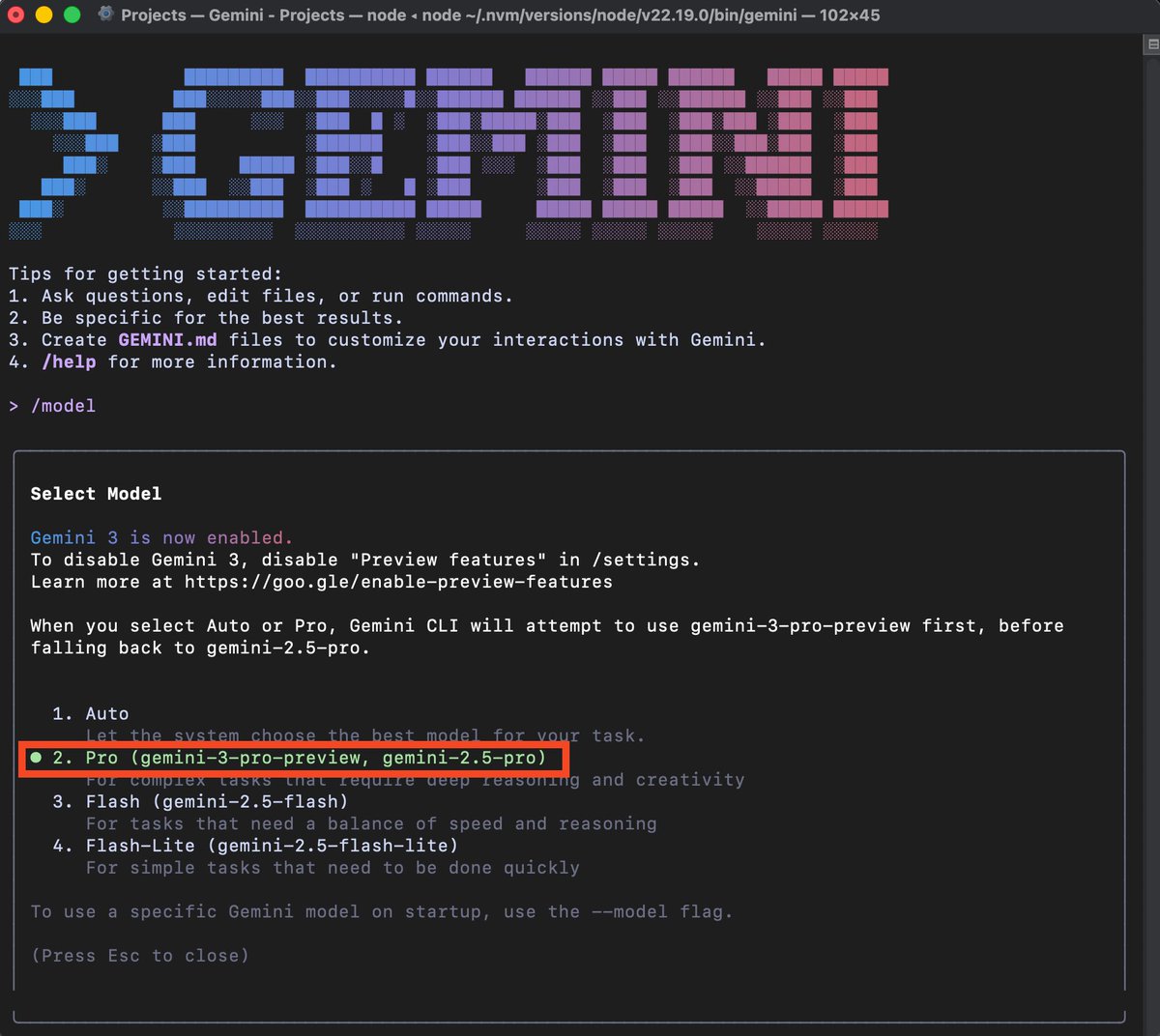Select Pro (gemini-3-pro-preview, gemini-2.5-pro) option
Viewport: 1160px width, 1036px height.
299,758
